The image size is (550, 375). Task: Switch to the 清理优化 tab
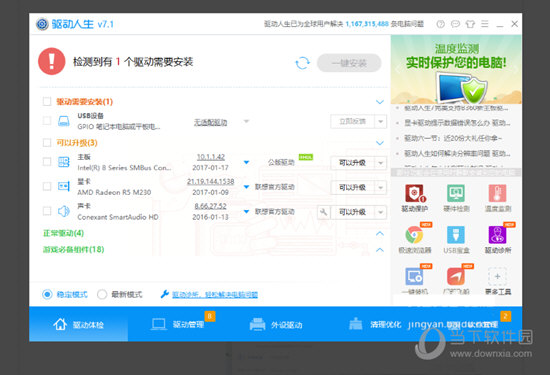[375, 324]
